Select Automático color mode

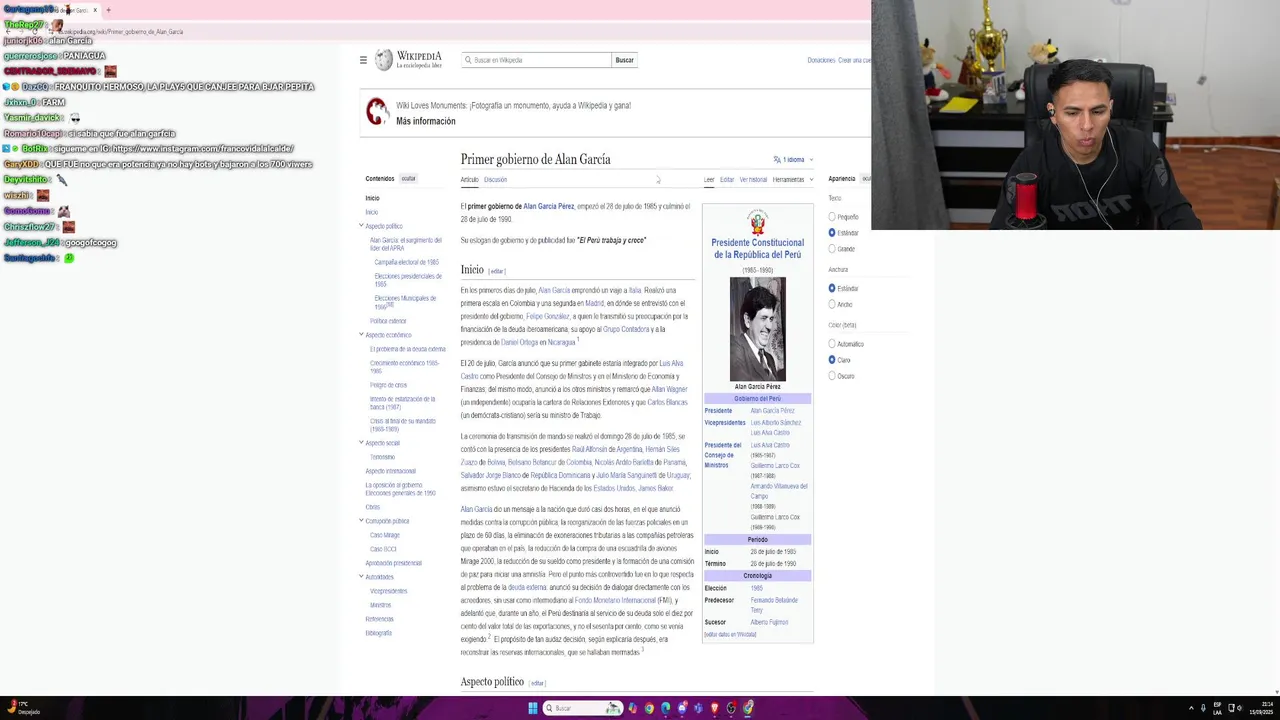click(x=831, y=344)
